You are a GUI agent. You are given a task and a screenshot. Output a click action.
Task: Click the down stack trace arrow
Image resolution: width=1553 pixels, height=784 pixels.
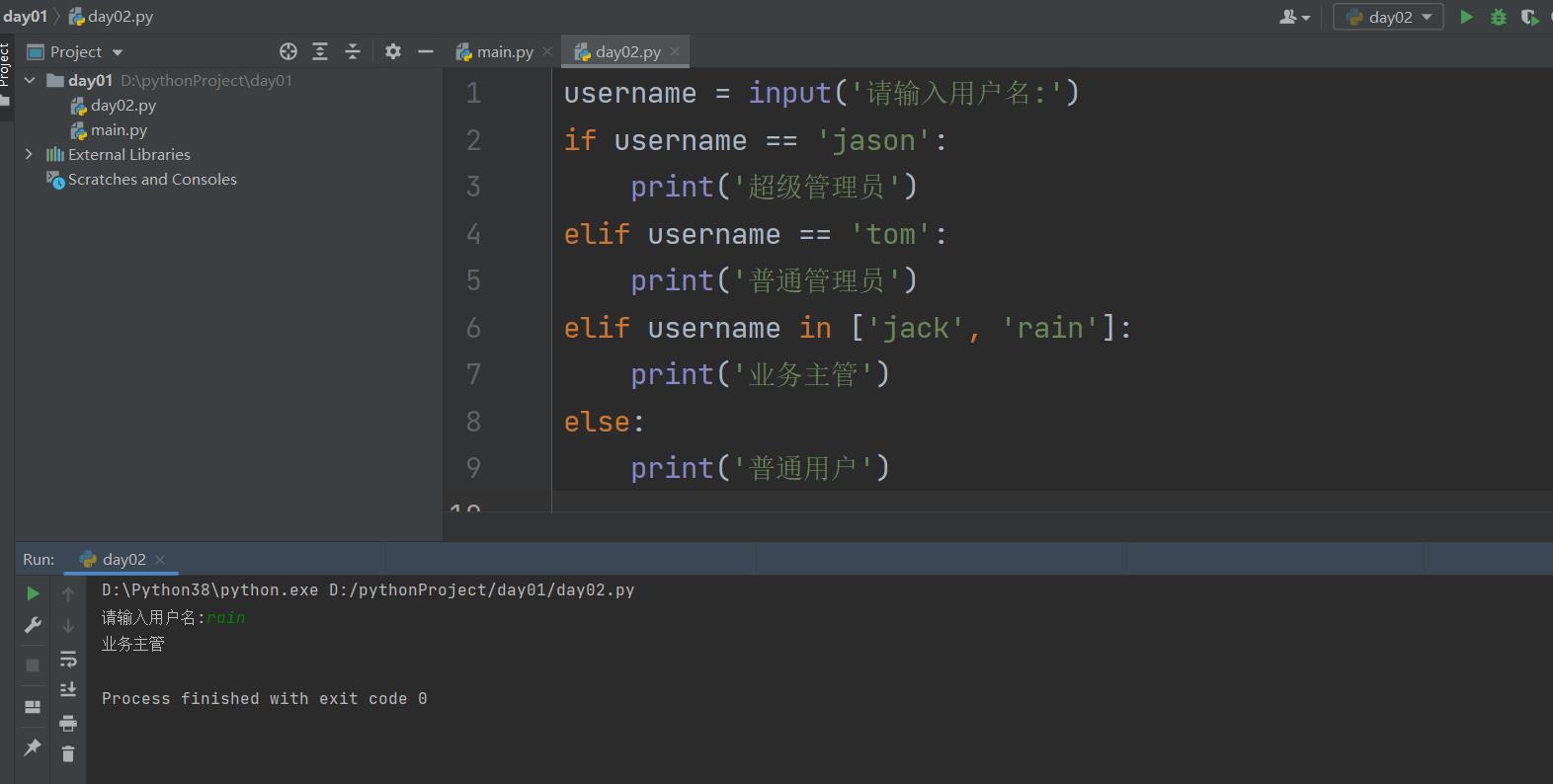point(68,625)
